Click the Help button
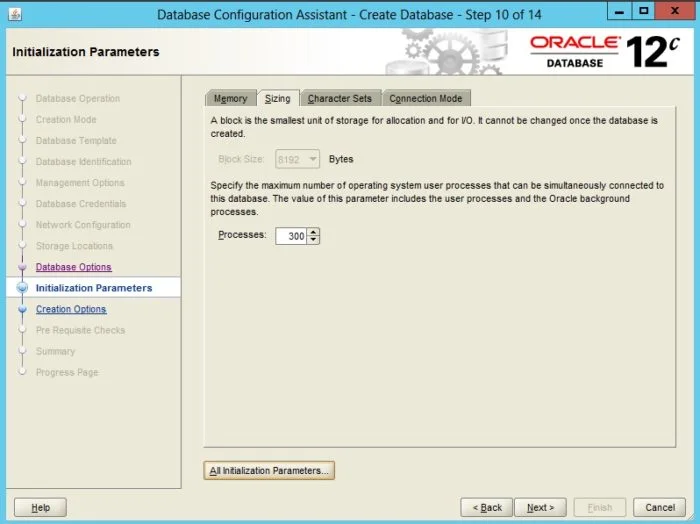700x524 pixels. 40,507
